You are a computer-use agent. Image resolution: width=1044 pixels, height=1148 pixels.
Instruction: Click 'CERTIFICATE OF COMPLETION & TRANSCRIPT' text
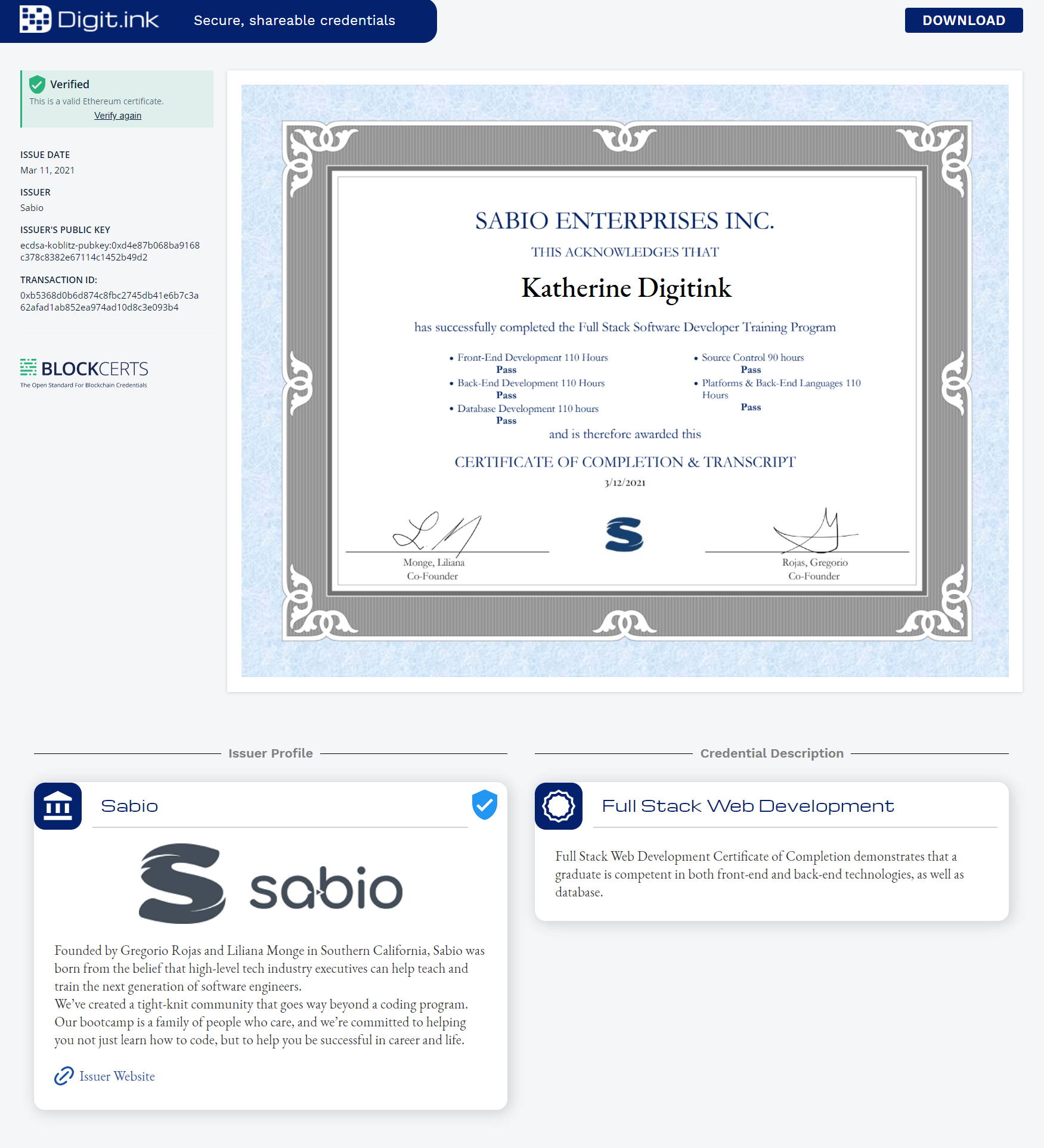(x=625, y=462)
